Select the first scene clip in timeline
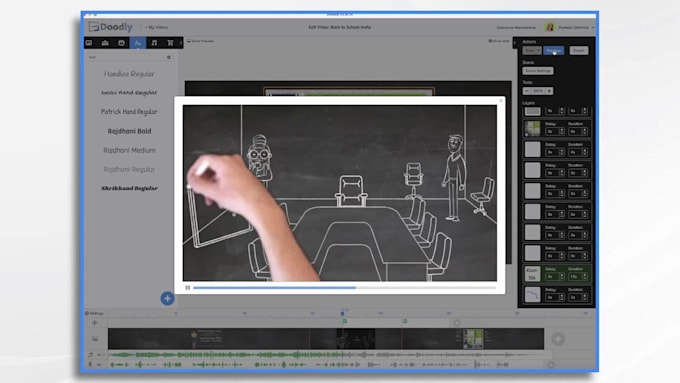Image resolution: width=680 pixels, height=383 pixels. coord(208,339)
